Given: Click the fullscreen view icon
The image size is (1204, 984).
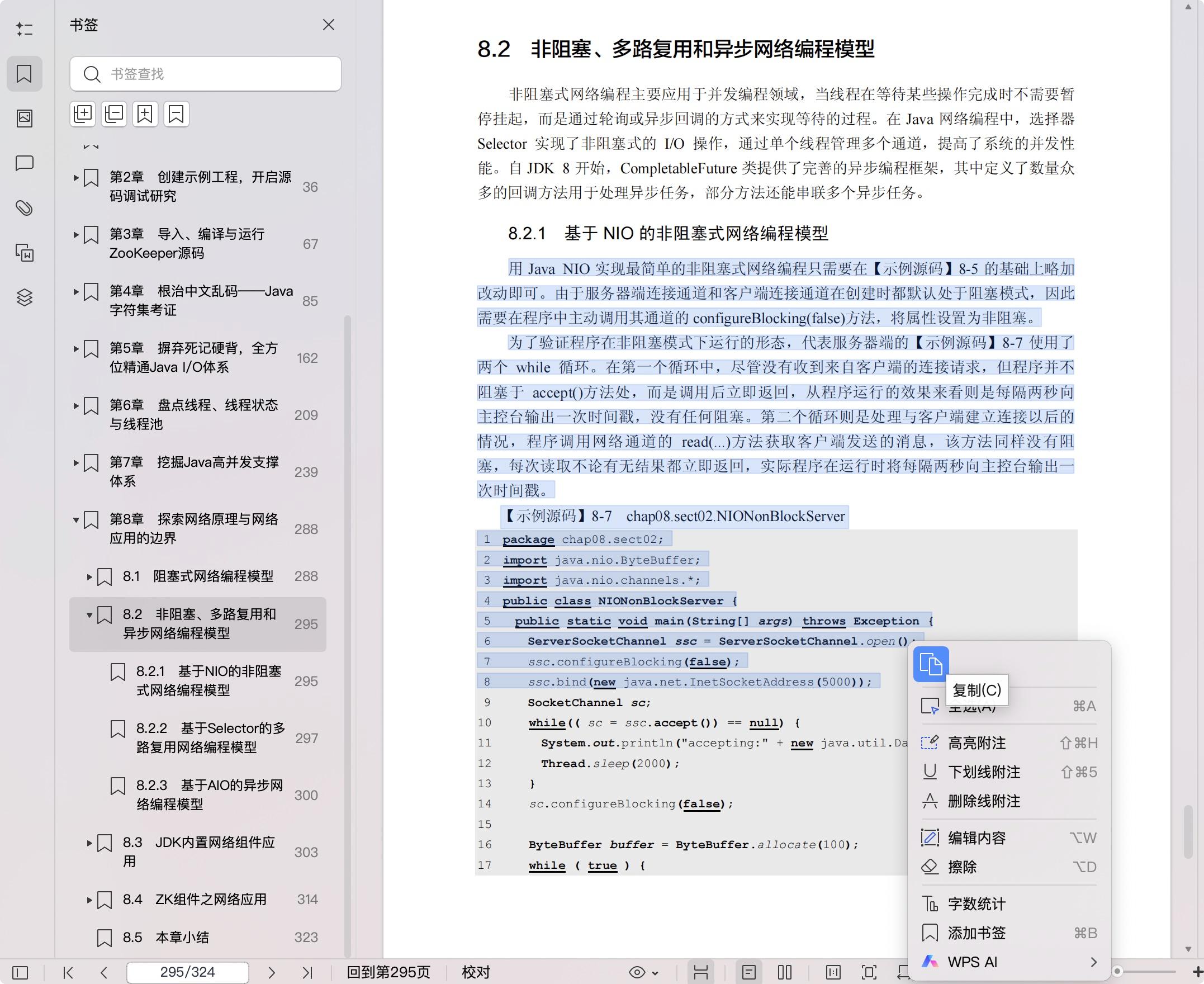Looking at the screenshot, I should (x=869, y=973).
